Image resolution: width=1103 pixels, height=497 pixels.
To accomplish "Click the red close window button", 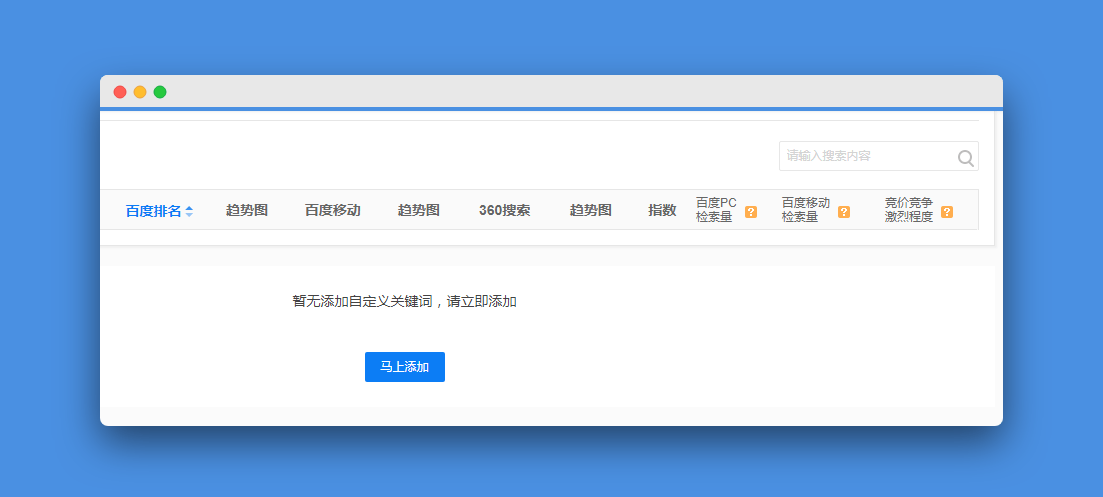I will click(x=120, y=92).
